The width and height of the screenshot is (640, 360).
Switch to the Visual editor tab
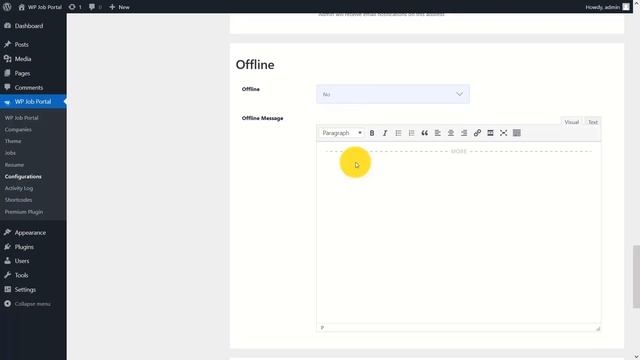(571, 122)
